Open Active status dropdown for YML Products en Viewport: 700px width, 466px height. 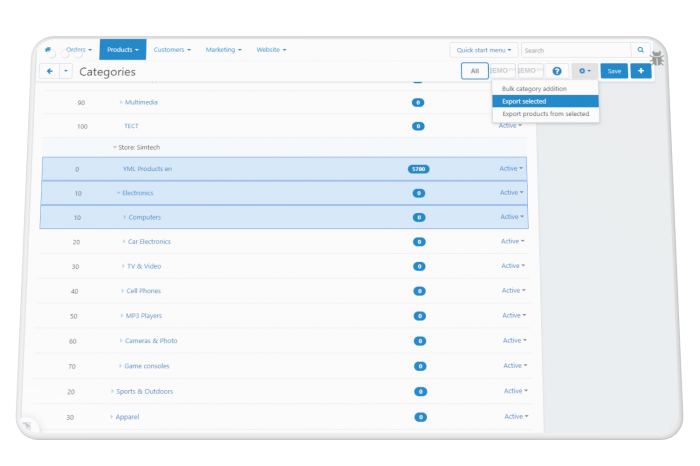coord(511,169)
